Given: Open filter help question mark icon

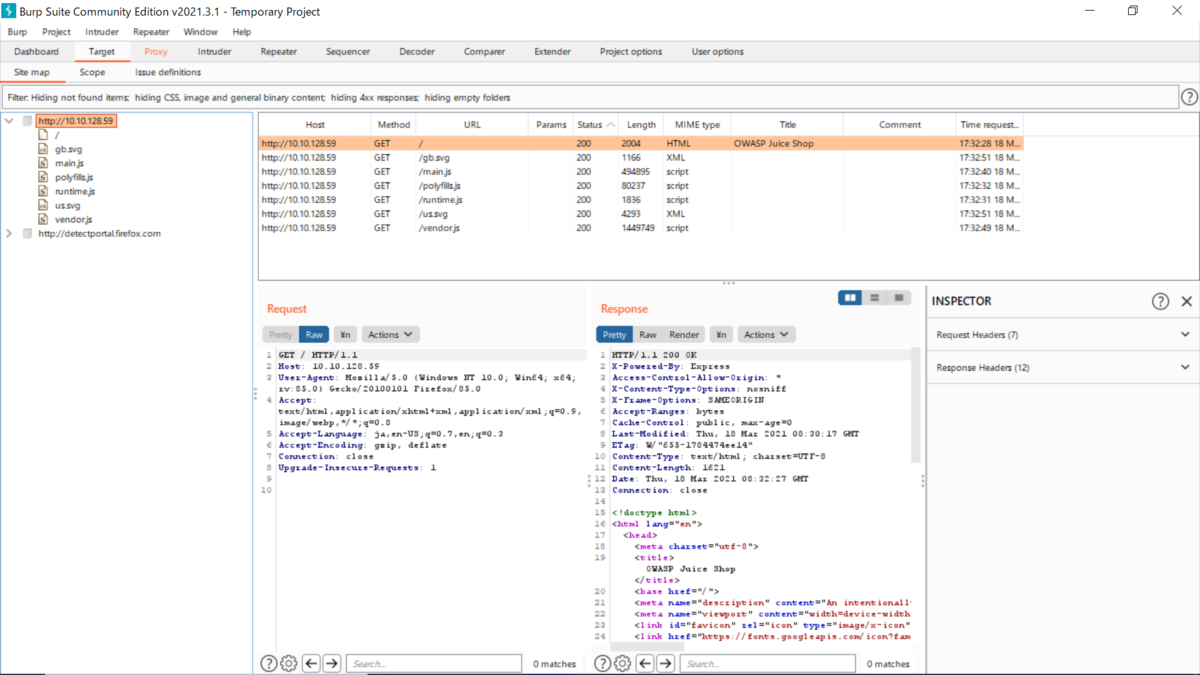Looking at the screenshot, I should pyautogui.click(x=1189, y=97).
